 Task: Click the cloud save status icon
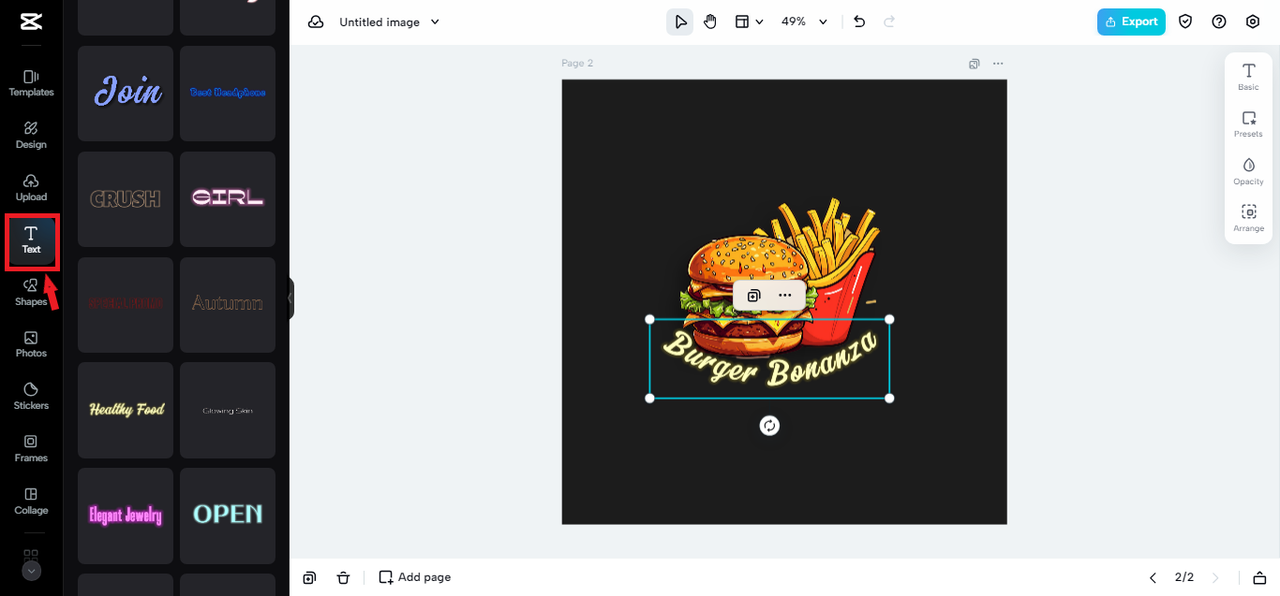tap(316, 22)
